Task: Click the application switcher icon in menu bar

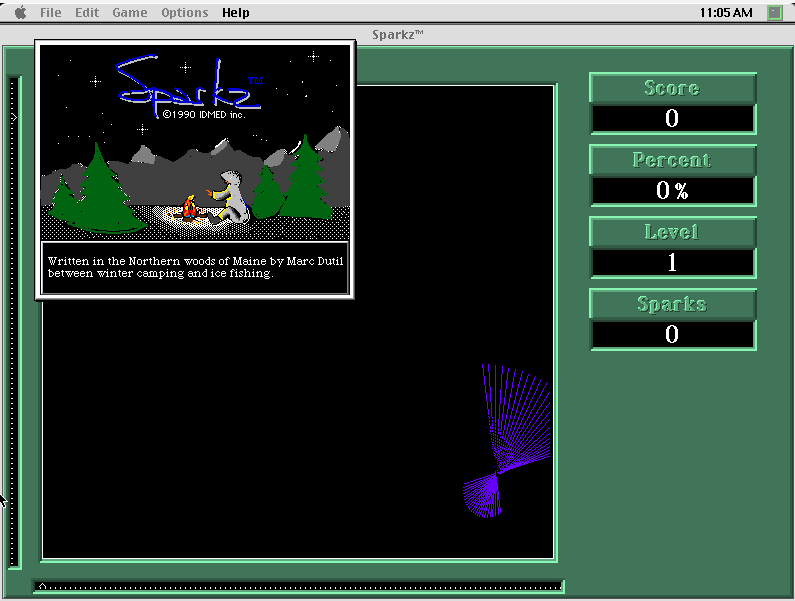Action: [775, 13]
